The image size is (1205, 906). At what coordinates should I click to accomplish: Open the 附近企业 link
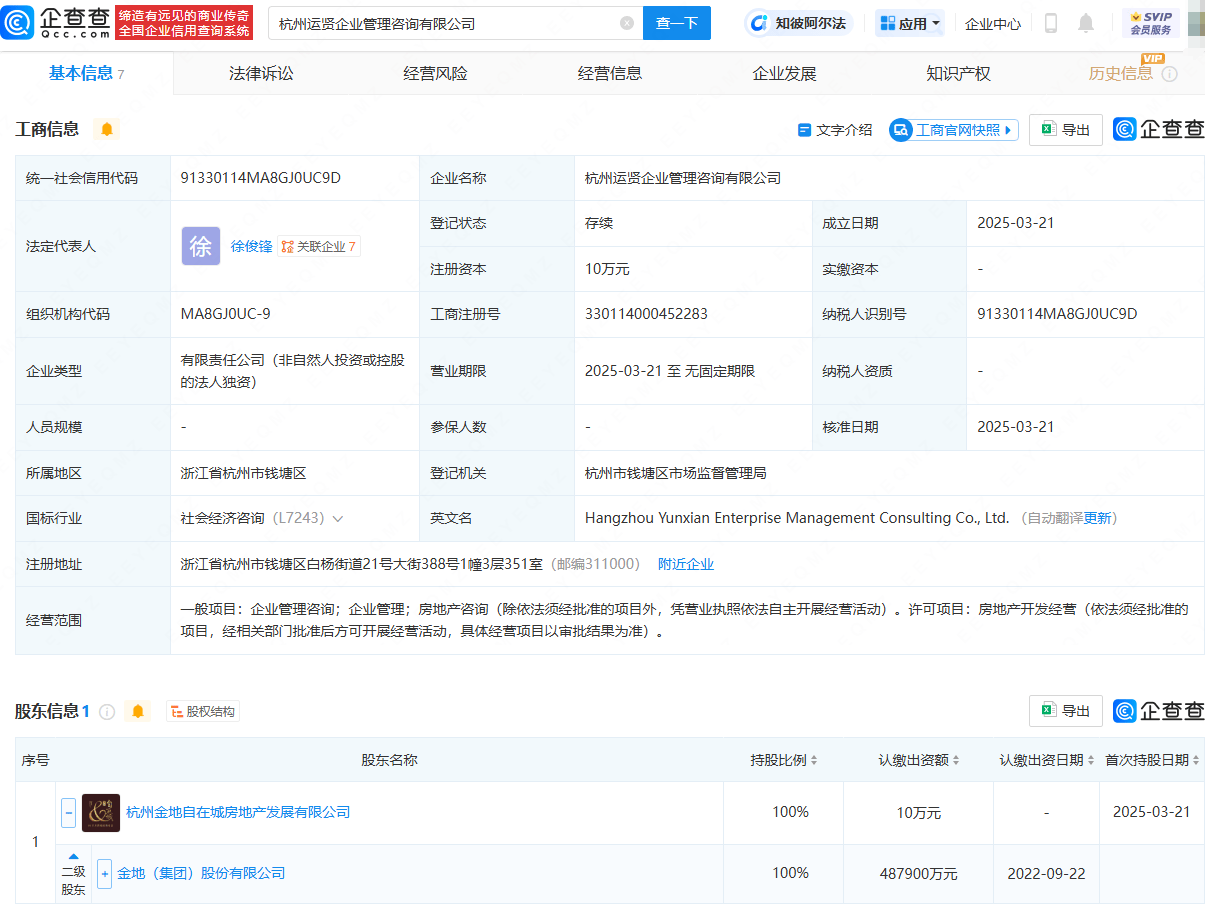tap(686, 564)
